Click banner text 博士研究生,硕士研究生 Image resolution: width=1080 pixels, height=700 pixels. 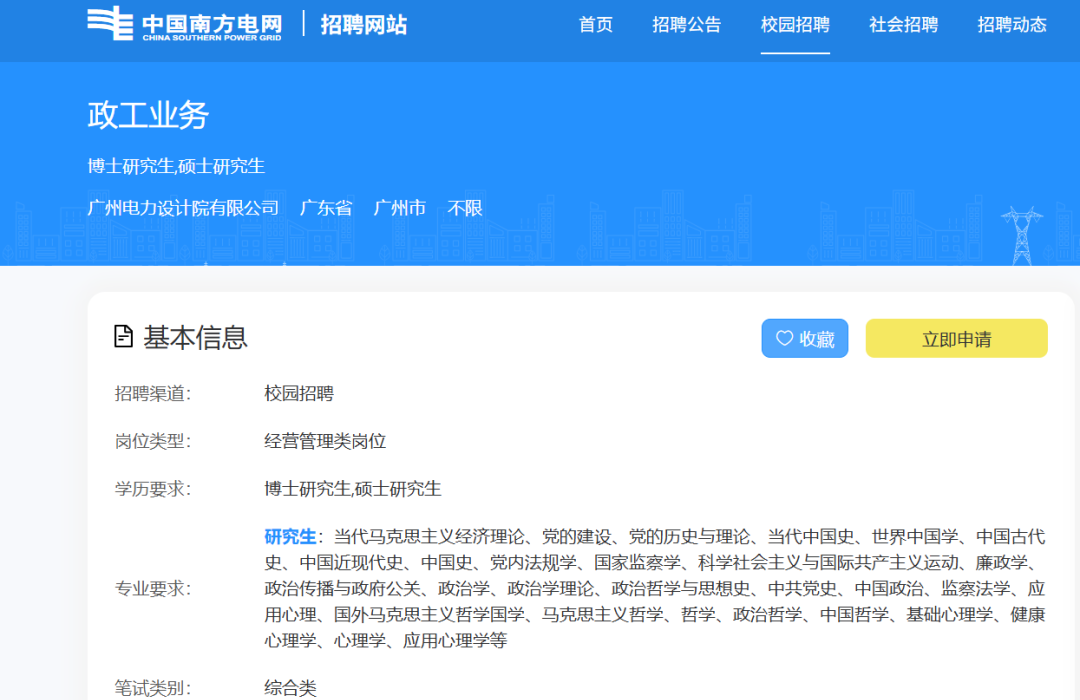pos(176,166)
